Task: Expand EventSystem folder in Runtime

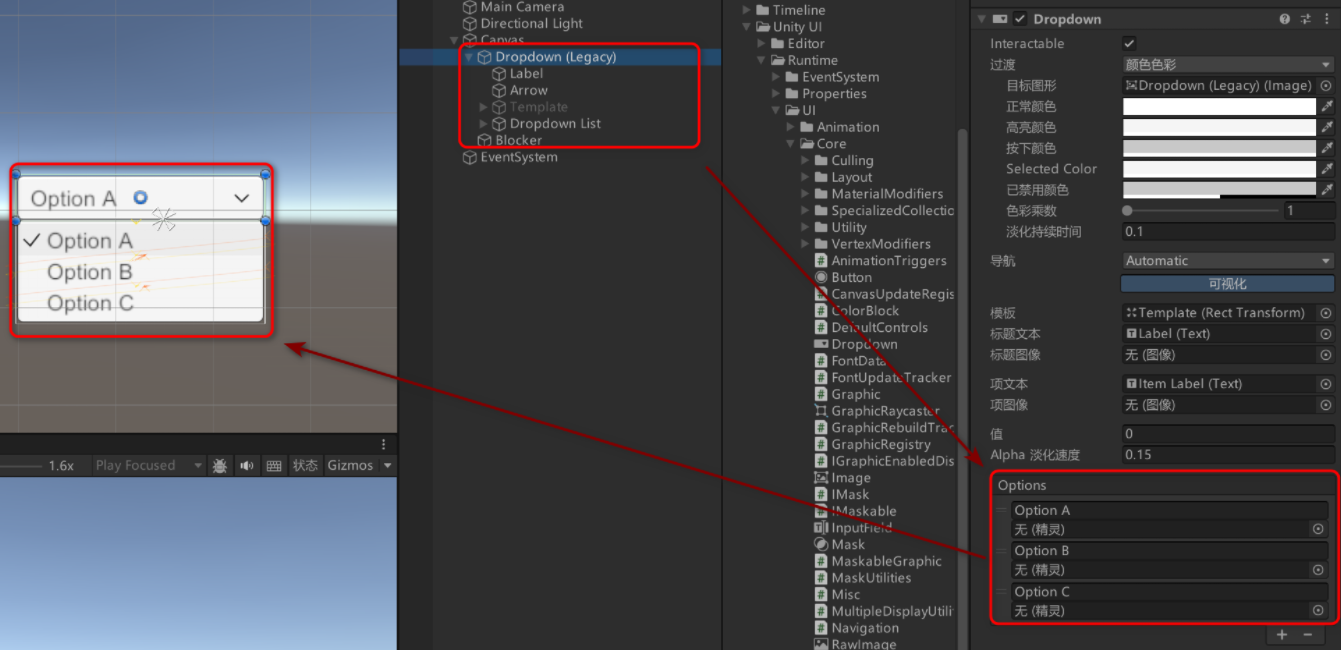Action: (x=777, y=77)
